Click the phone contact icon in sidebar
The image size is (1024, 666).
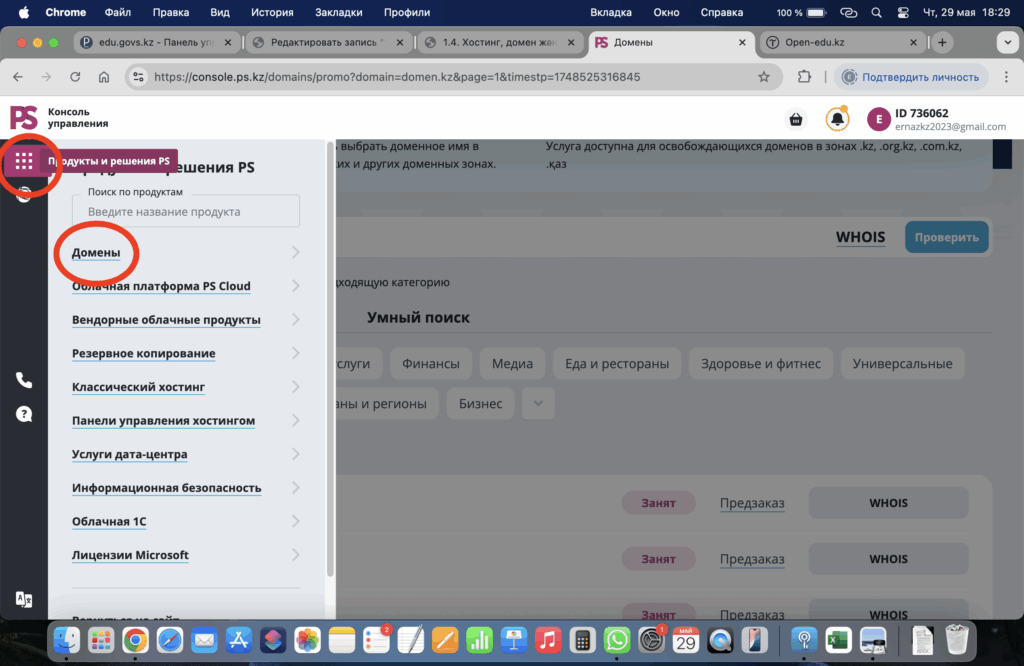pos(24,380)
